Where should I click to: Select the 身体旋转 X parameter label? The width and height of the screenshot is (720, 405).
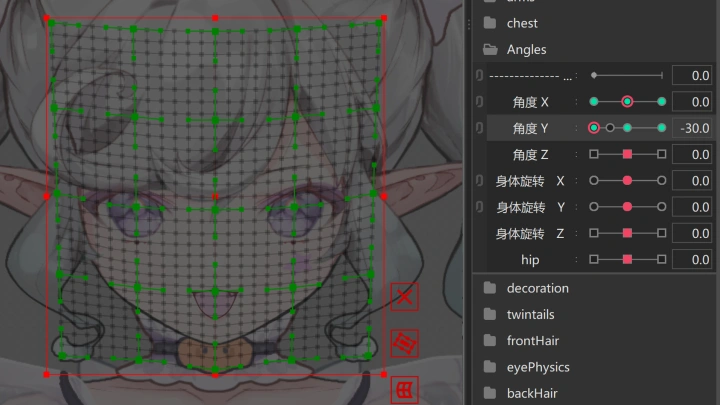(x=530, y=181)
